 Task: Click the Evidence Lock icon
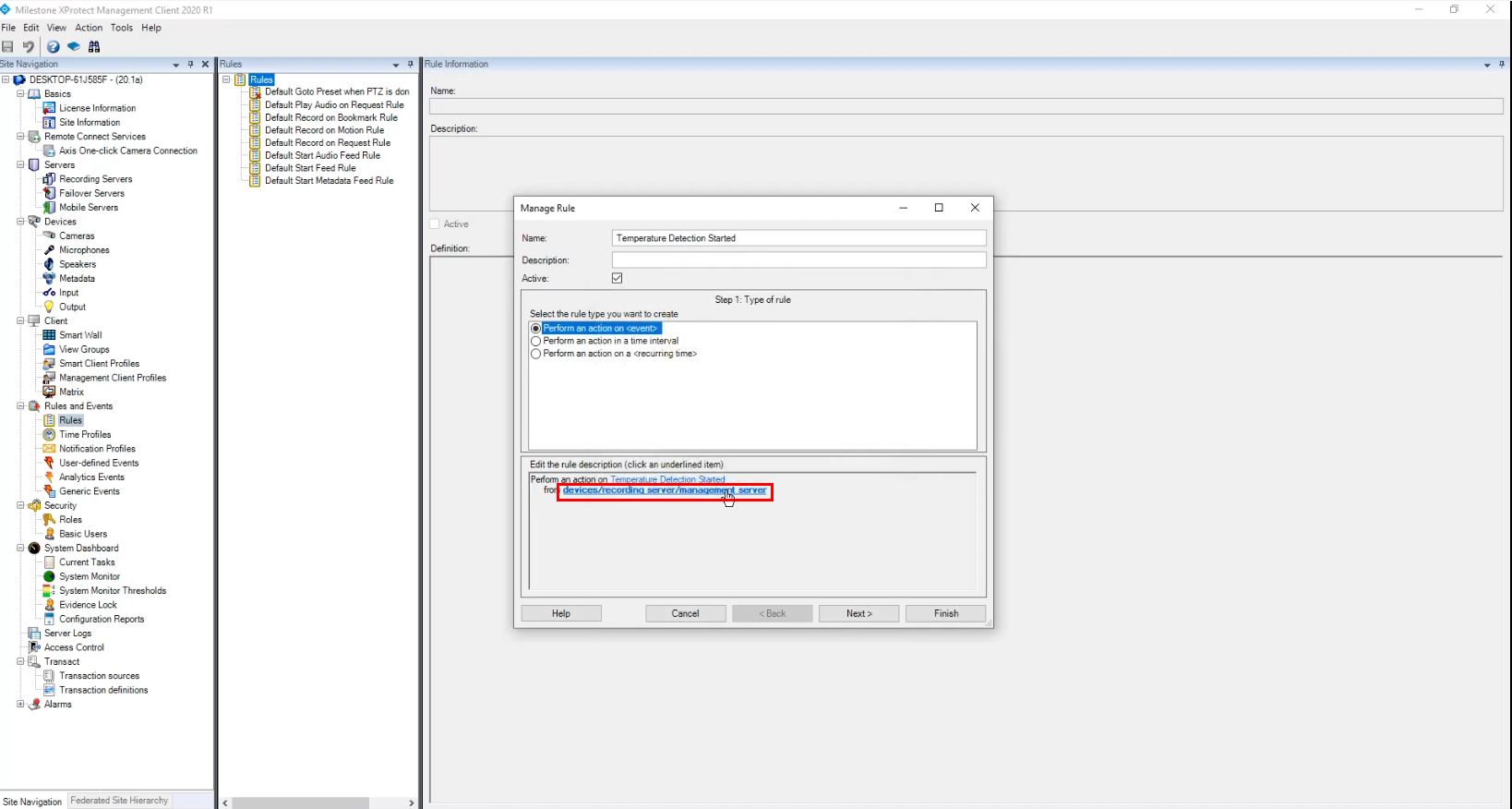point(50,605)
